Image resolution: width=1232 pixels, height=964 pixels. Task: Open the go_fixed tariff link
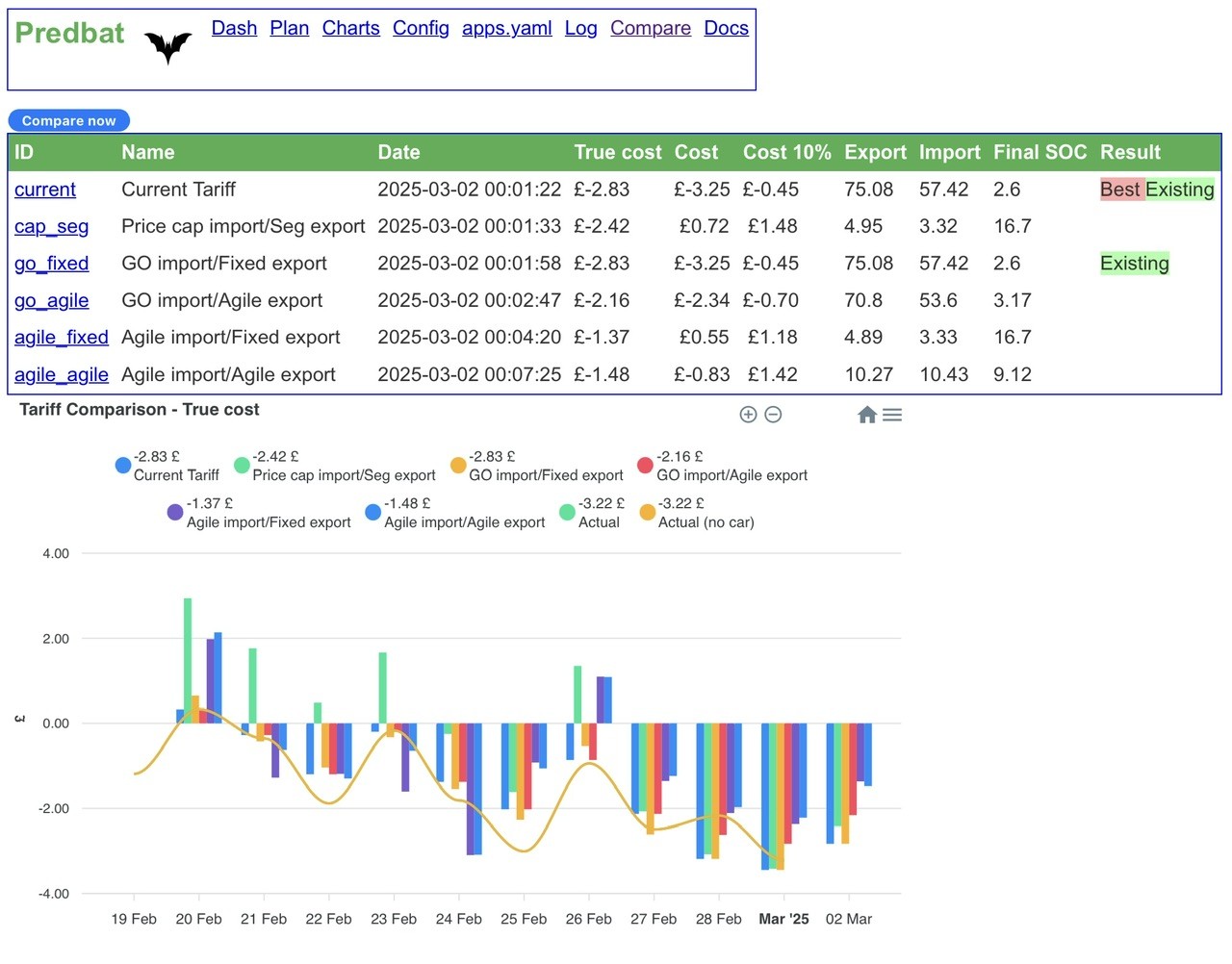tap(52, 264)
